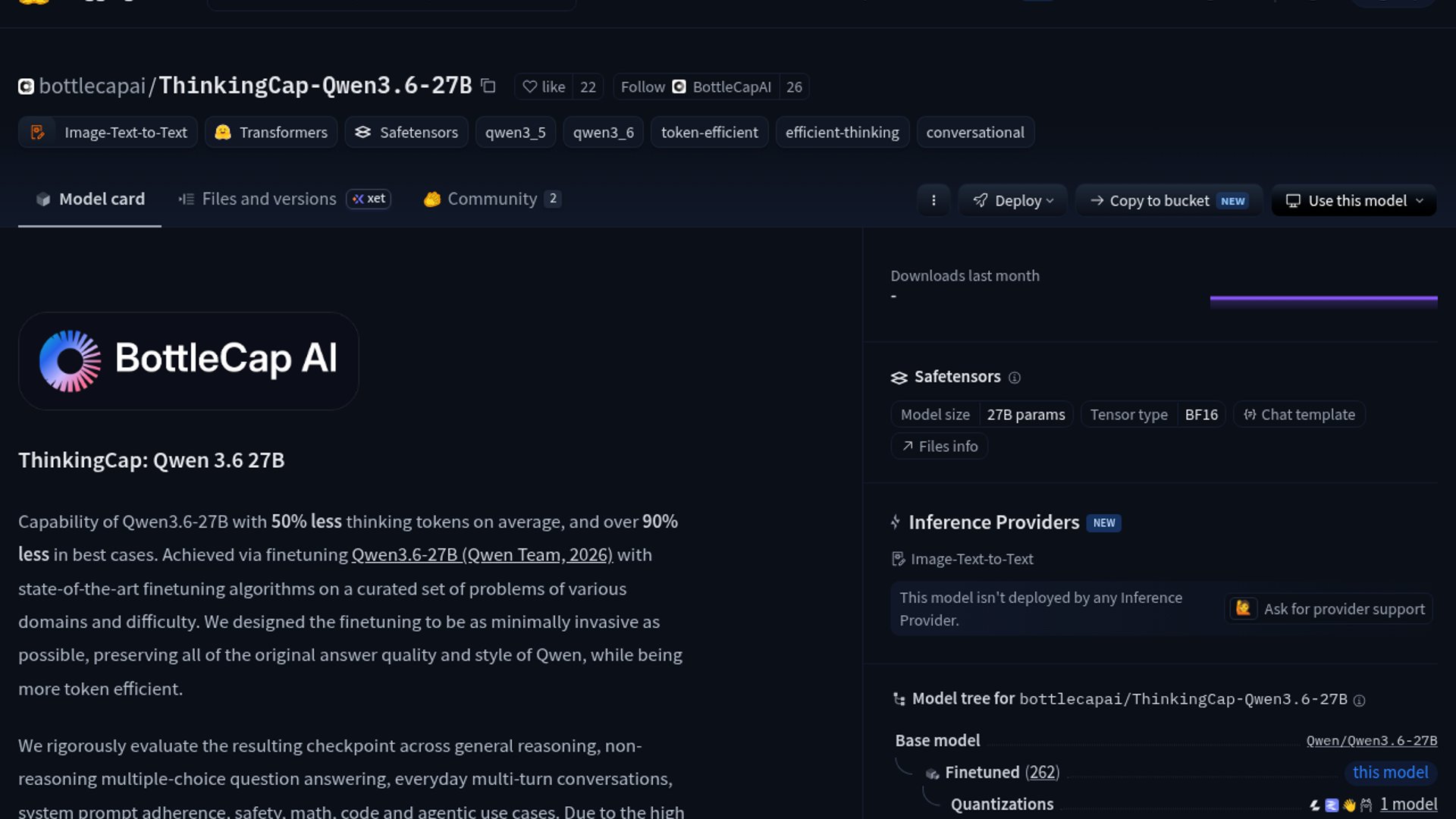This screenshot has width=1456, height=819.
Task: Open the Community tab
Action: pos(492,199)
